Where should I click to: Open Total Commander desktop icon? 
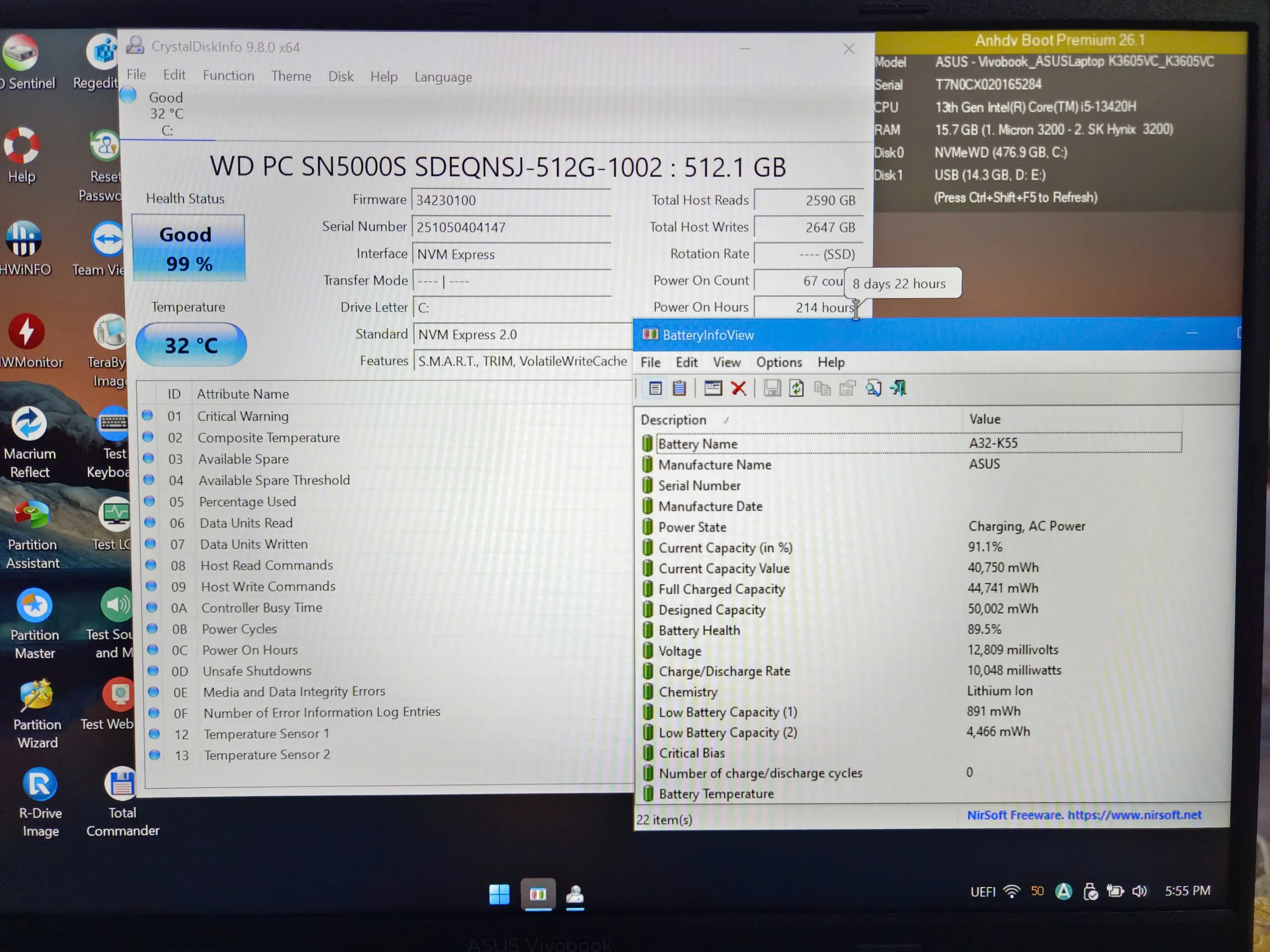(x=123, y=802)
